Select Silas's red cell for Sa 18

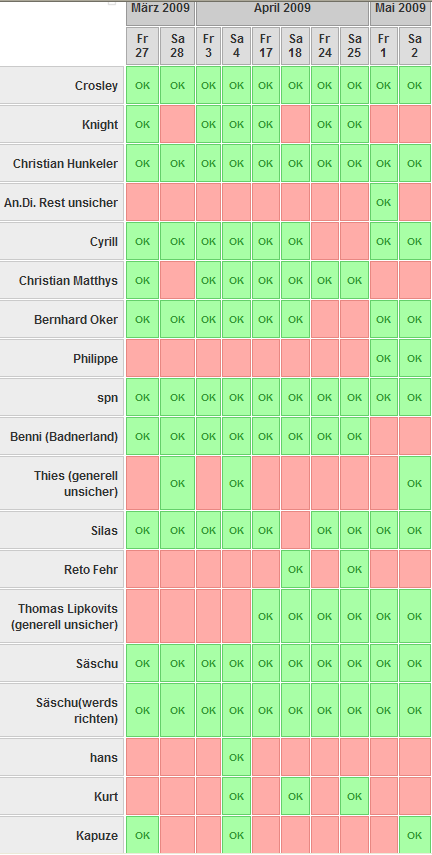coord(295,530)
